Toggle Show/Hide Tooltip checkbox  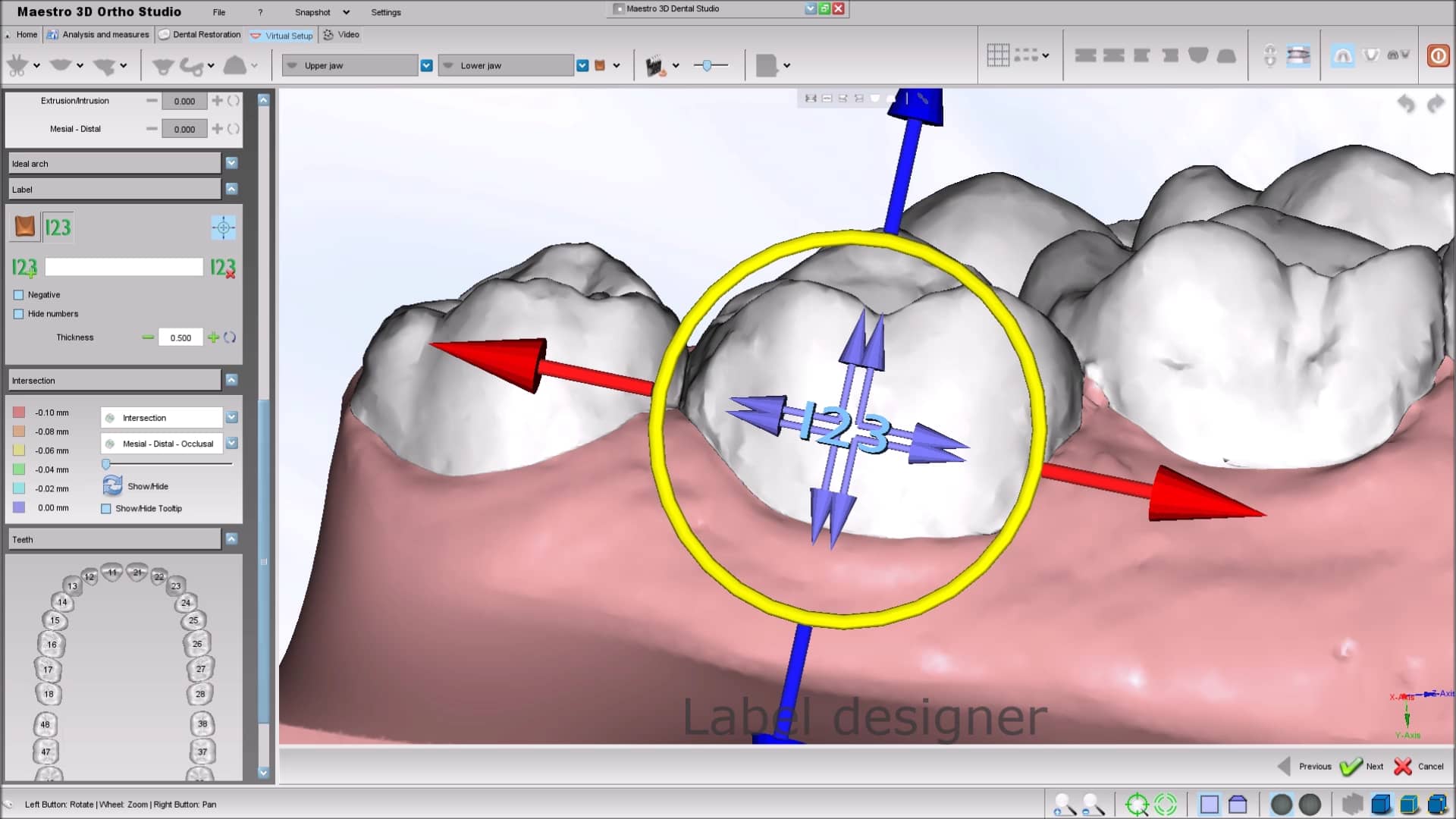[107, 508]
